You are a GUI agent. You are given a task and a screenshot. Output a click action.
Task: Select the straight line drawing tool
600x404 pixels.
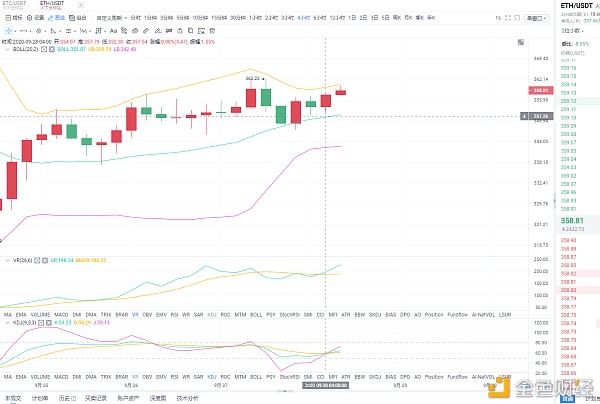pos(23,31)
